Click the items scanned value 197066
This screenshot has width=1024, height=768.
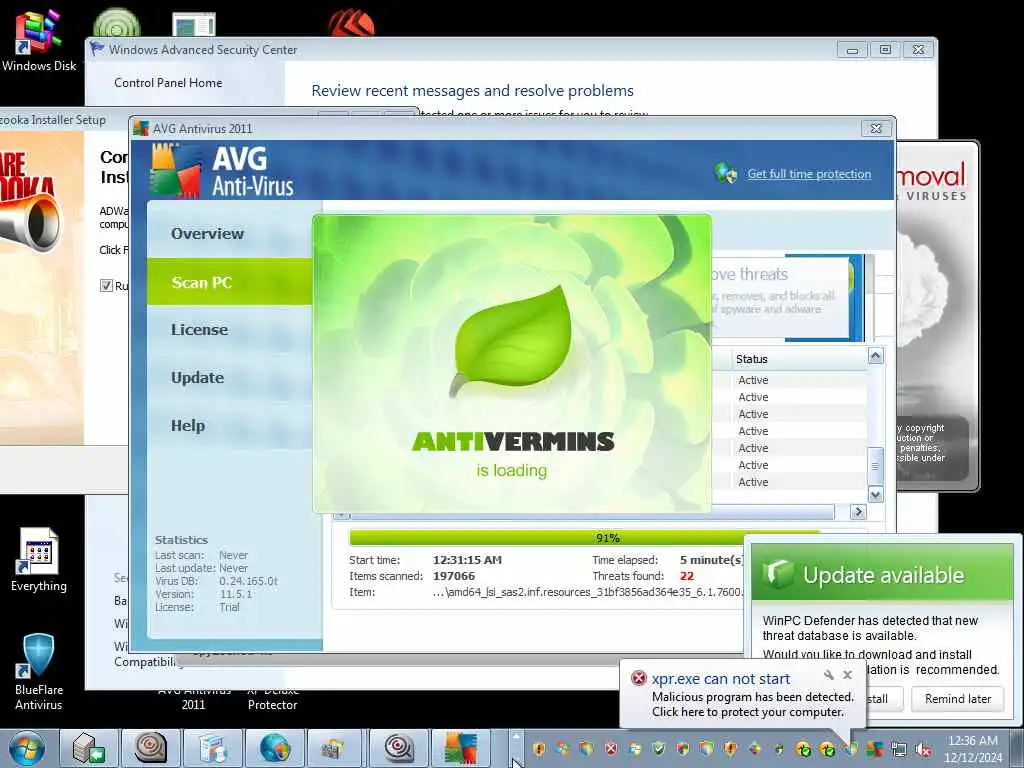454,576
